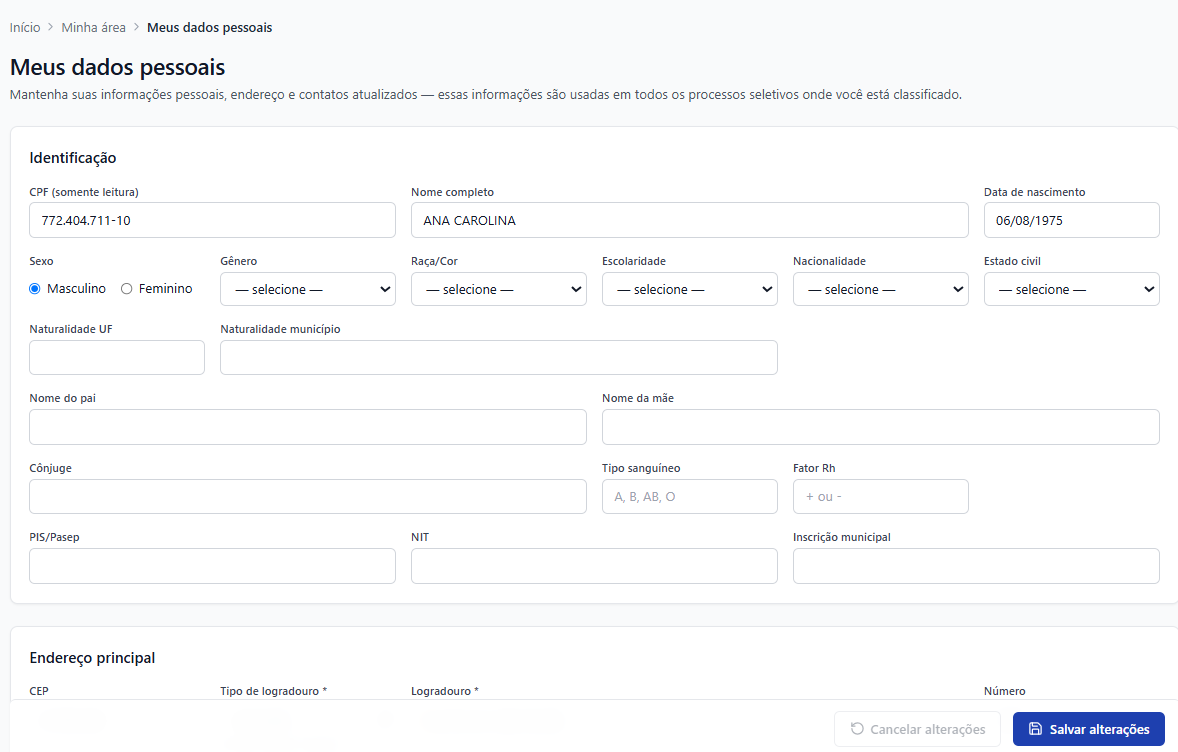Click the Tipo sanguíneo field

[x=690, y=497]
